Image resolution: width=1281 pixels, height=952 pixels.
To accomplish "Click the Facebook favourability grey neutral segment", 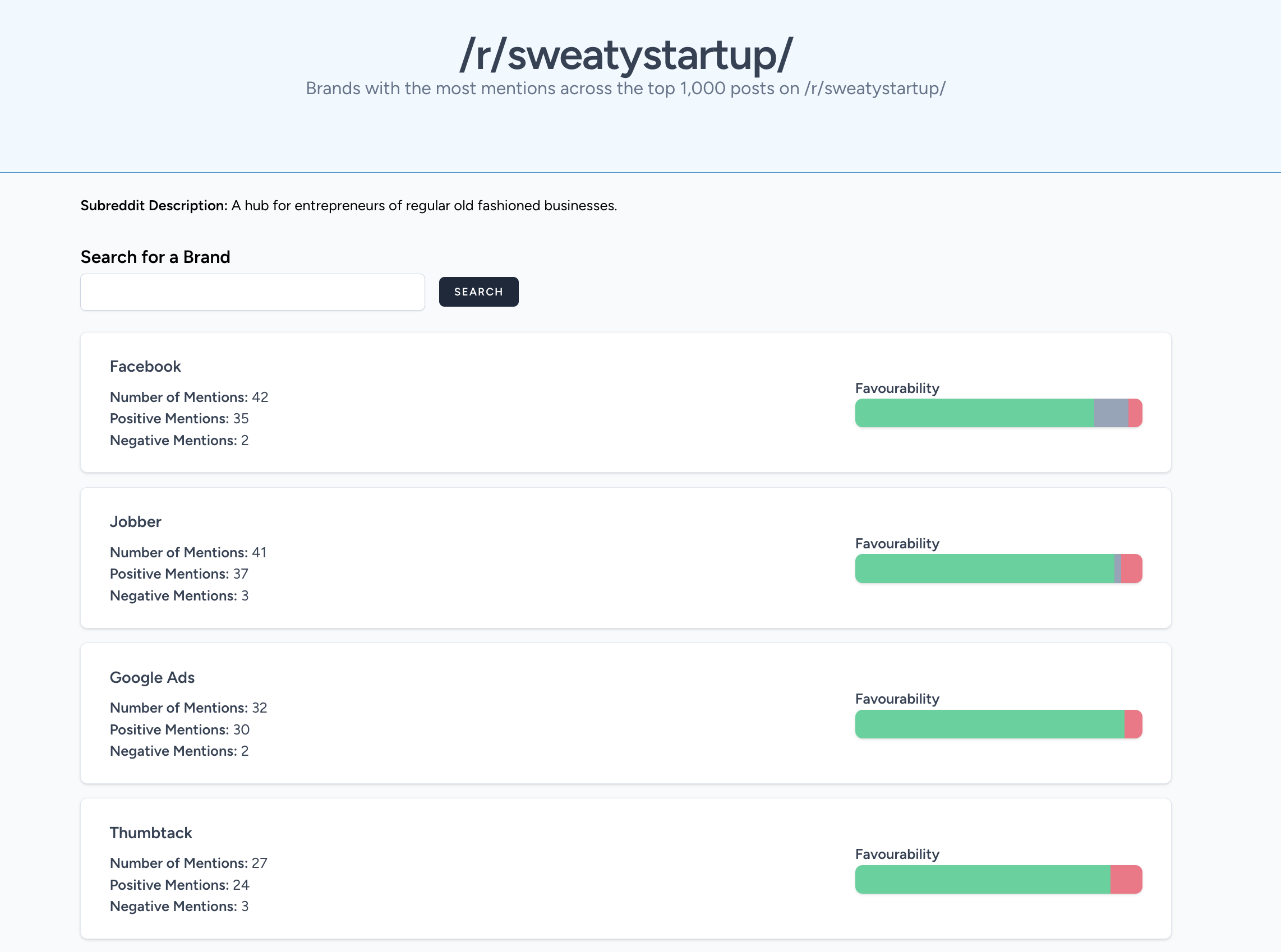I will pyautogui.click(x=1111, y=413).
